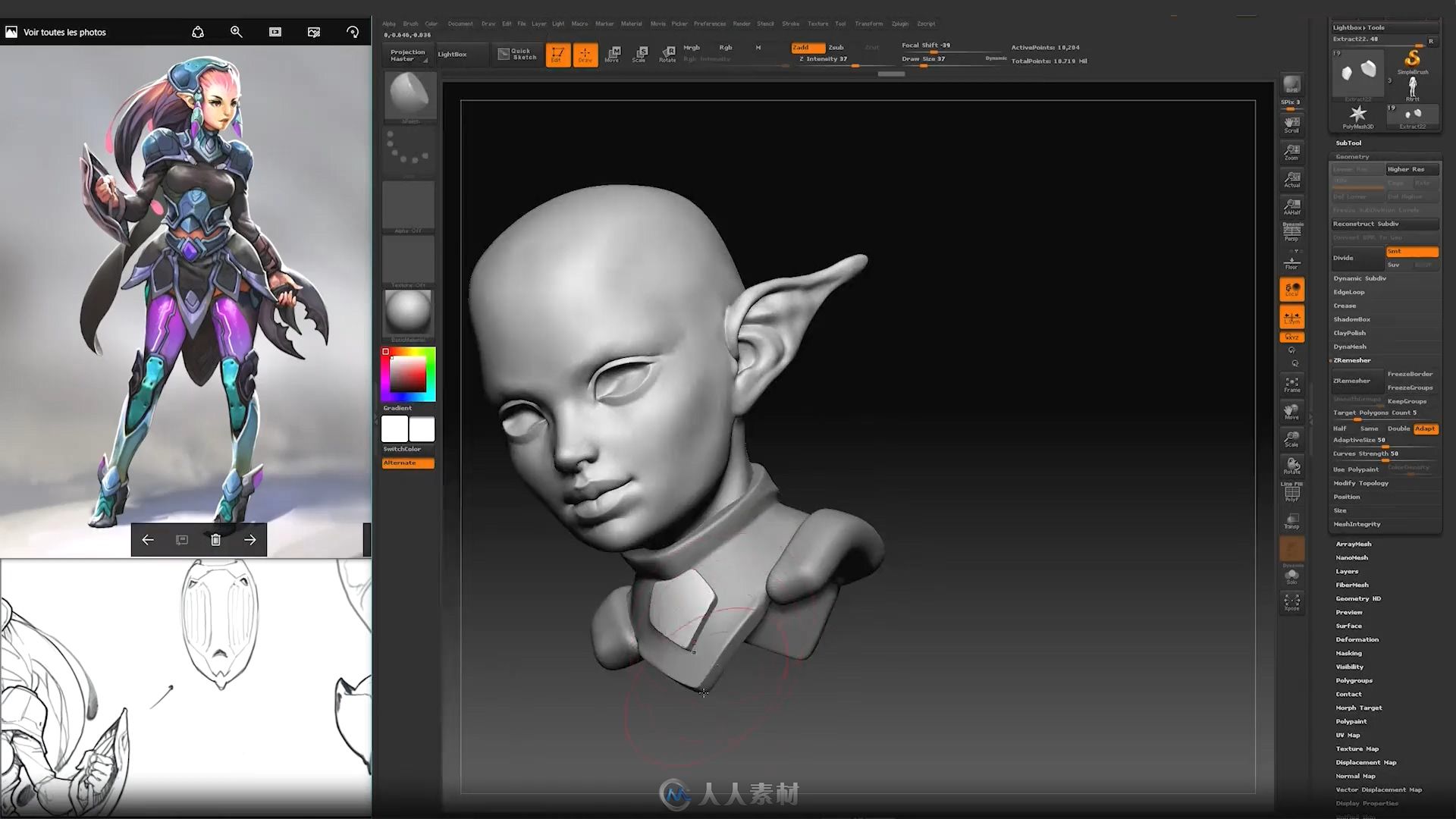Screen dimensions: 1456x819
Task: Expand the SubTool section
Action: [1348, 143]
